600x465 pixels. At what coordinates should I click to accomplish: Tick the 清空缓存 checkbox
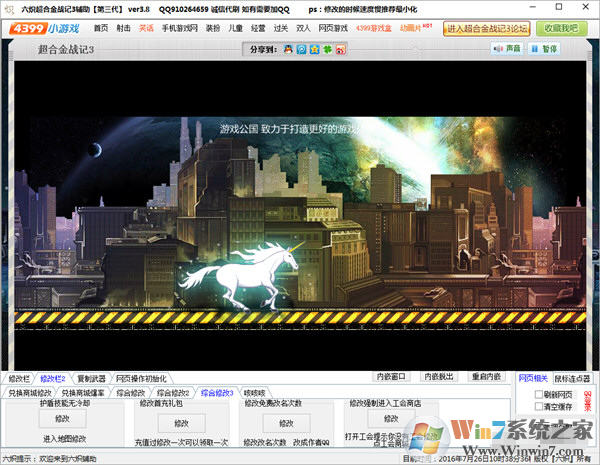(537, 406)
